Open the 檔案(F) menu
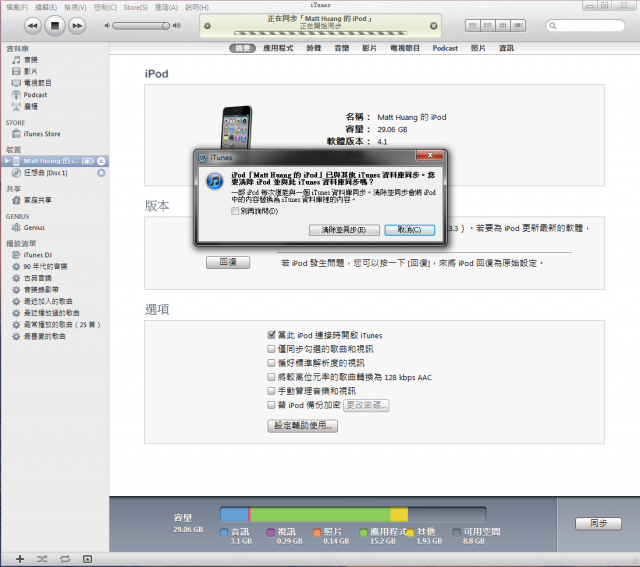This screenshot has width=640, height=567. point(17,7)
